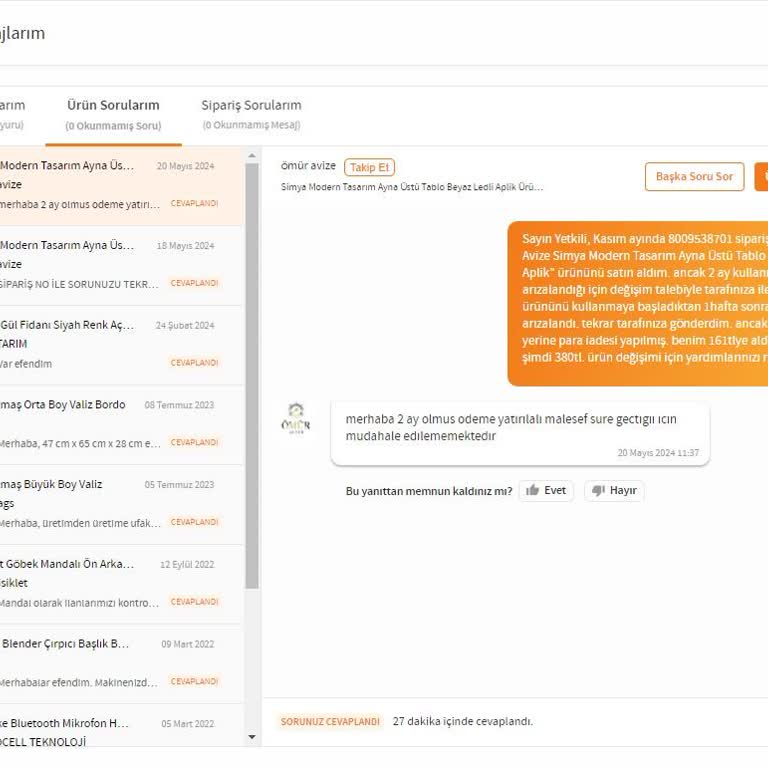The image size is (768, 768).
Task: Click the question list scrollbar thumb
Action: (252, 376)
